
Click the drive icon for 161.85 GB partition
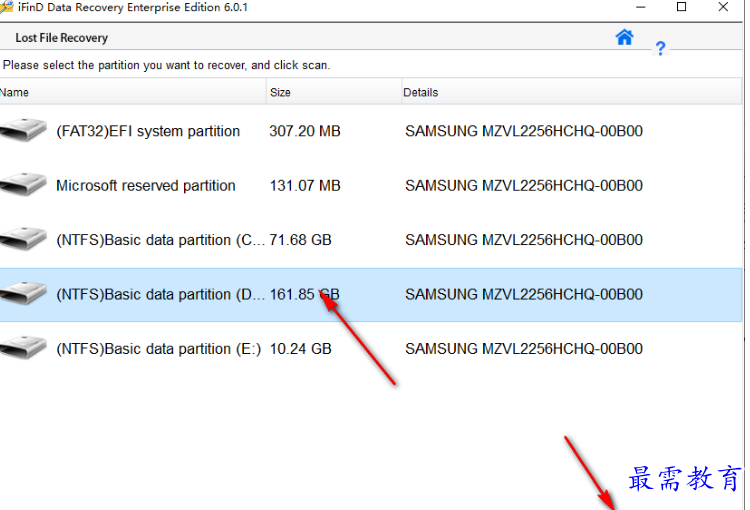(23, 293)
